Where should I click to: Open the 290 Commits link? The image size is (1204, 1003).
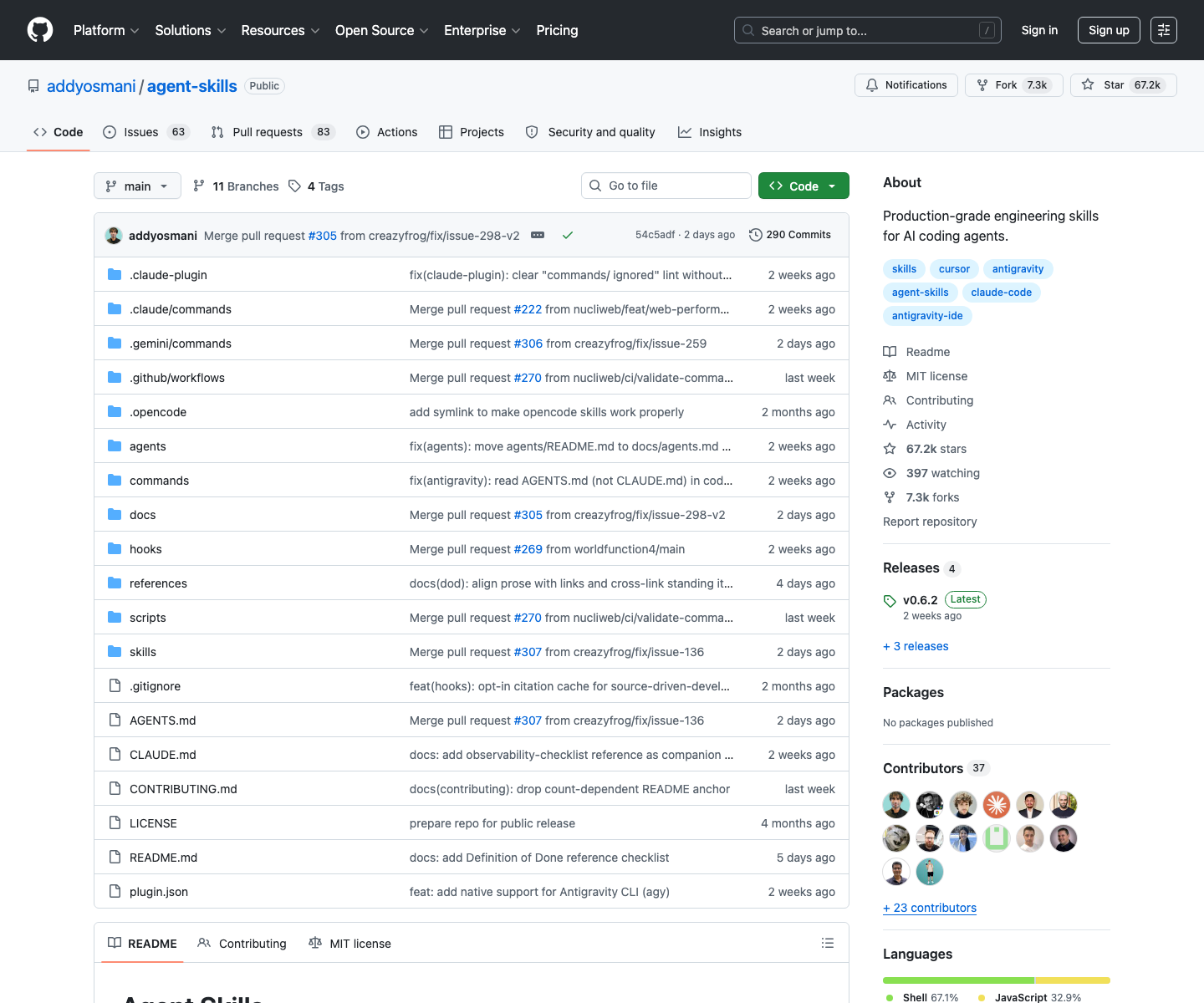790,235
